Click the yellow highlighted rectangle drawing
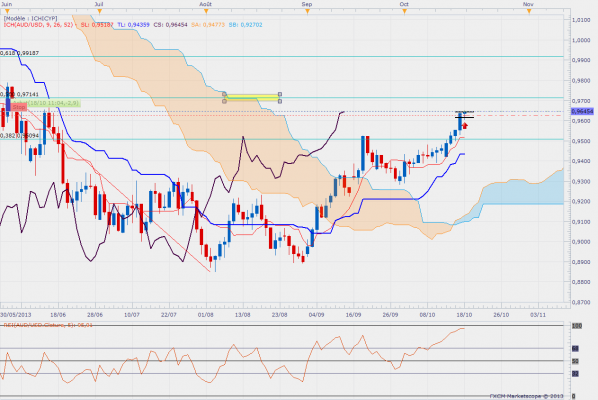Image resolution: width=598 pixels, height=400 pixels. click(x=252, y=98)
